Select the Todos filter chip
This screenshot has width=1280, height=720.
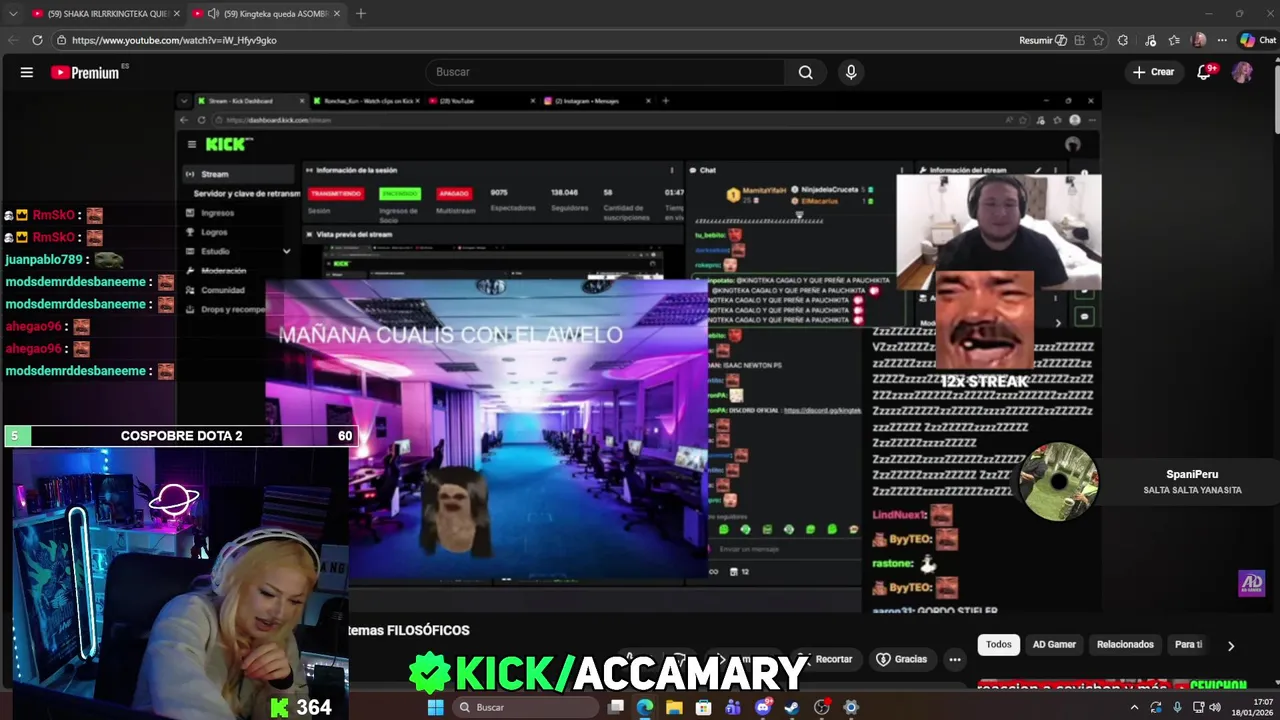999,645
